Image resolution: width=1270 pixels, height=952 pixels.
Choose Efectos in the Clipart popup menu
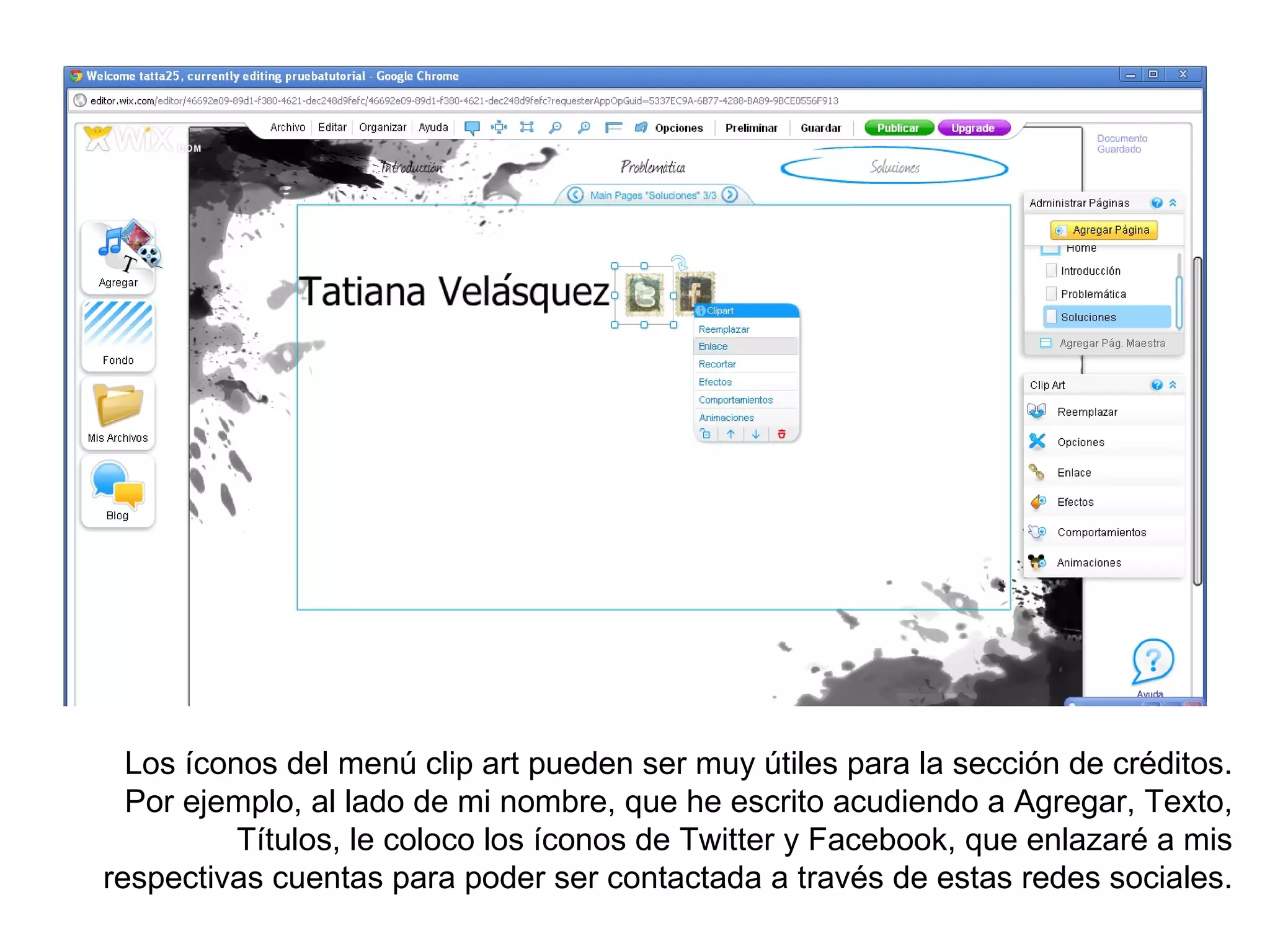746,382
